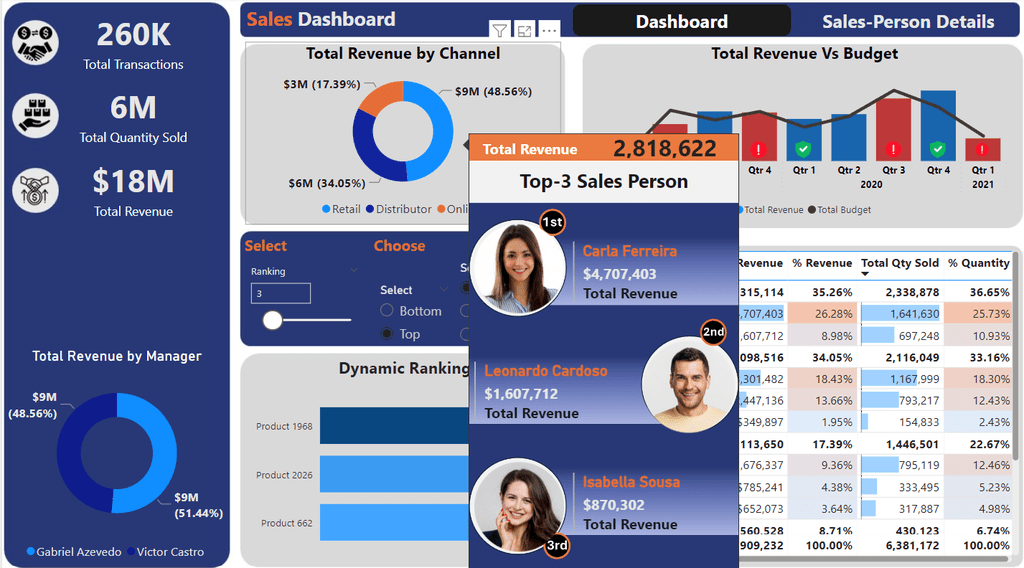Select the Top radio option

(x=387, y=334)
